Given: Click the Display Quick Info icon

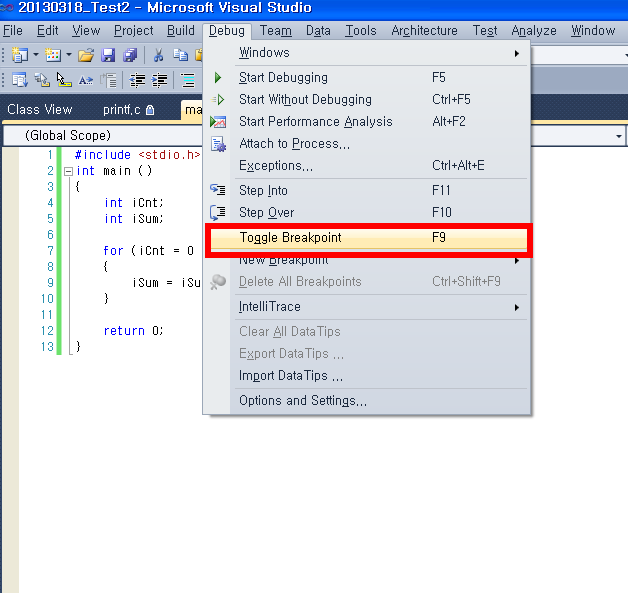Looking at the screenshot, I should [63, 80].
